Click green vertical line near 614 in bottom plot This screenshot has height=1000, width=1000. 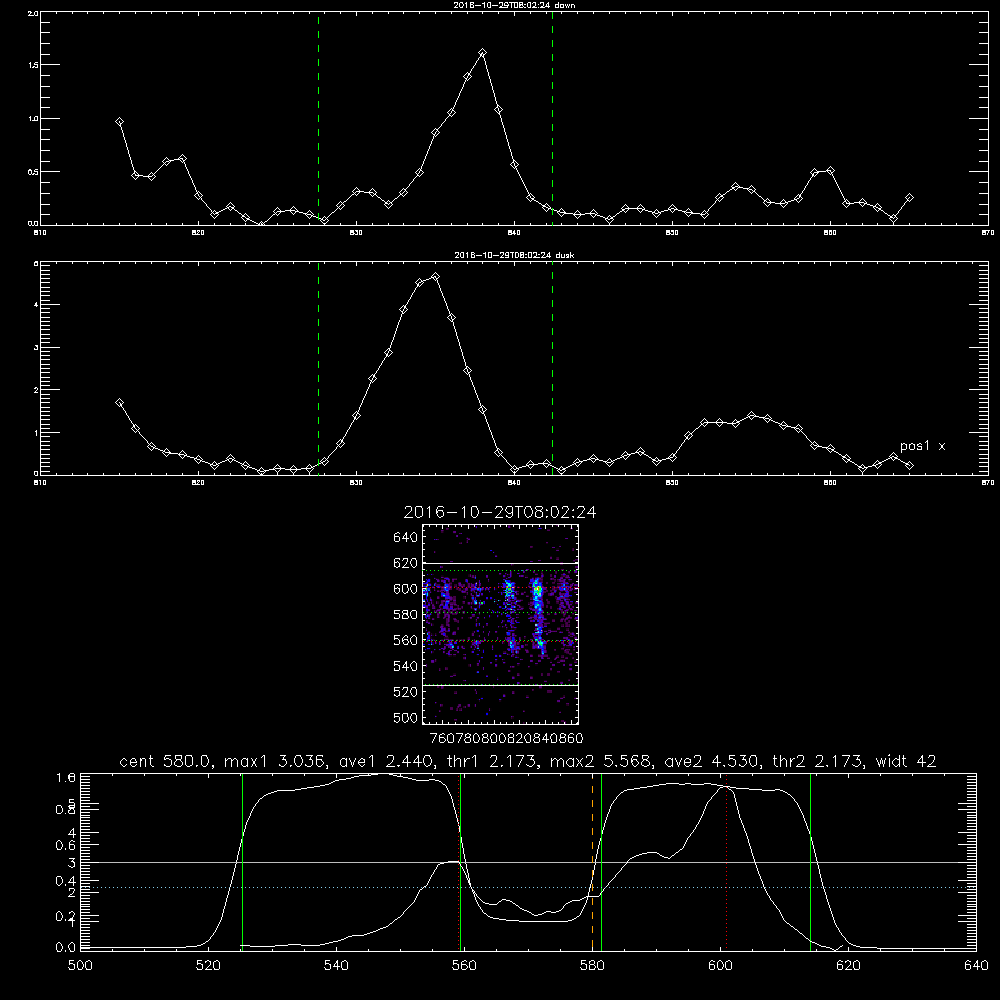point(811,862)
